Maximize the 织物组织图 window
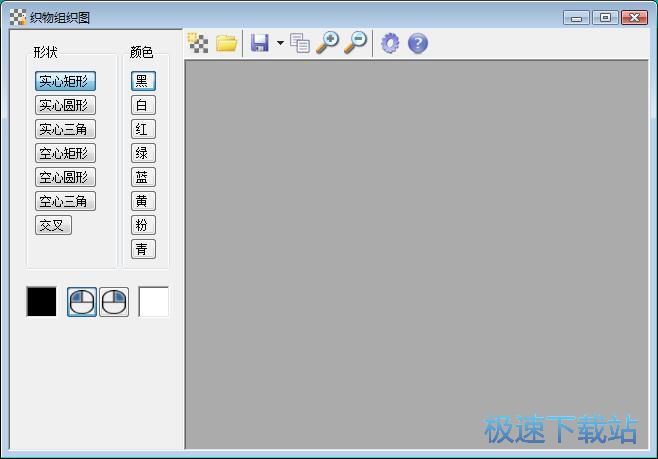The height and width of the screenshot is (459, 658). [x=605, y=18]
